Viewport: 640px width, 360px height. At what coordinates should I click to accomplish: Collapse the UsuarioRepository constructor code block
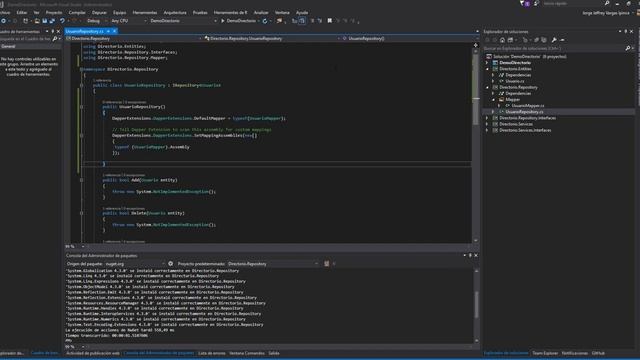click(82, 107)
